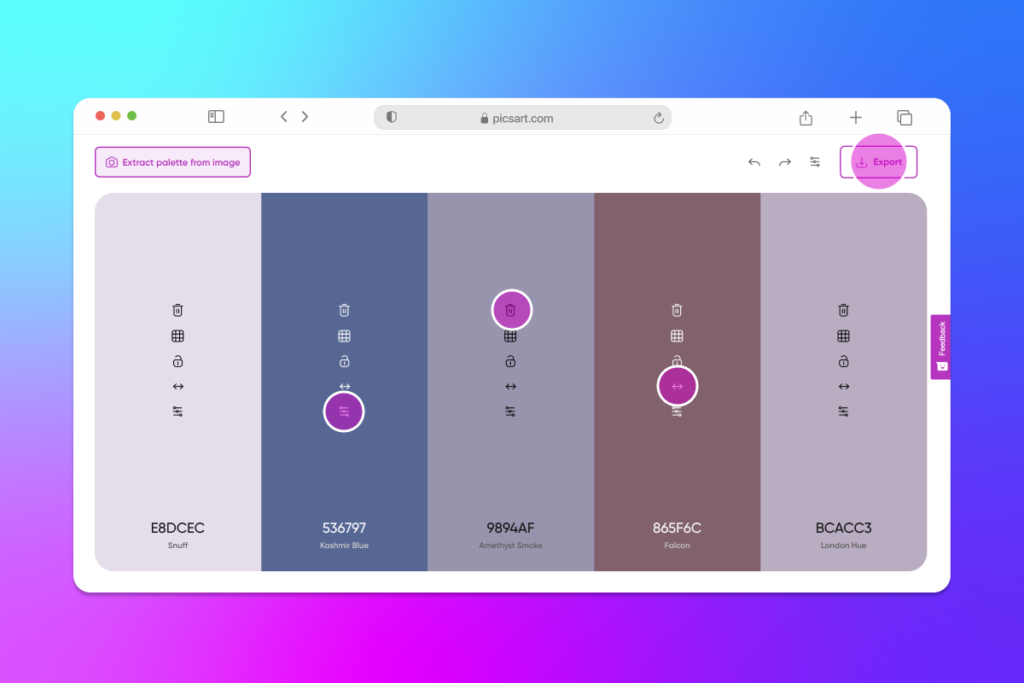Adjust the Falcon color via its sliders icon
The image size is (1024, 683).
point(677,410)
